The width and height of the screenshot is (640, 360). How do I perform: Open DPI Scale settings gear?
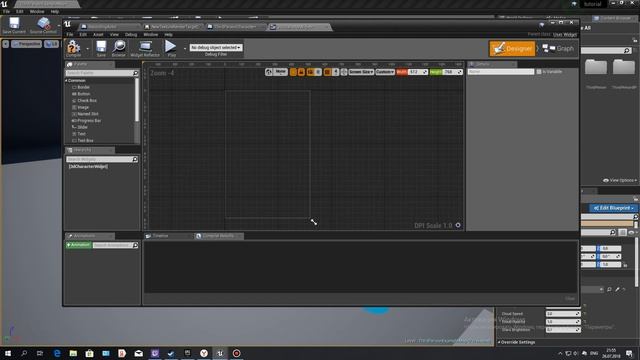pyautogui.click(x=458, y=225)
